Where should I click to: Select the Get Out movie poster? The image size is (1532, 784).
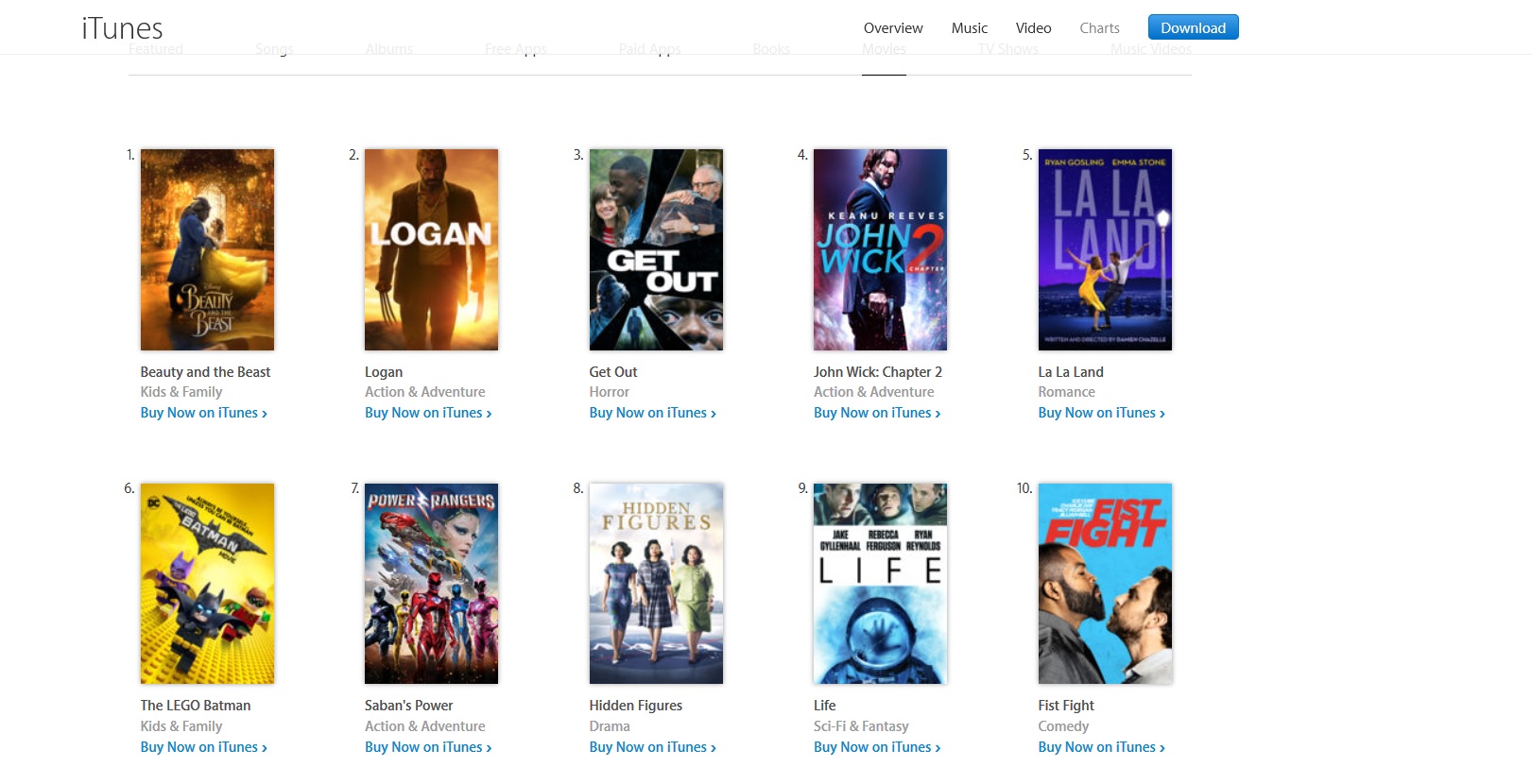656,249
